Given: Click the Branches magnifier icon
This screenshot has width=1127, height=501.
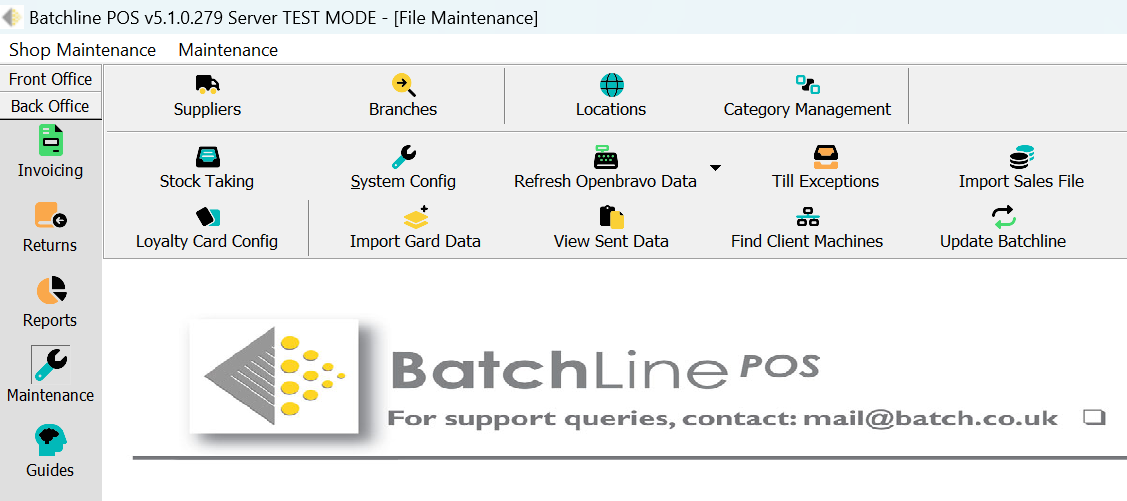Looking at the screenshot, I should click(x=403, y=85).
